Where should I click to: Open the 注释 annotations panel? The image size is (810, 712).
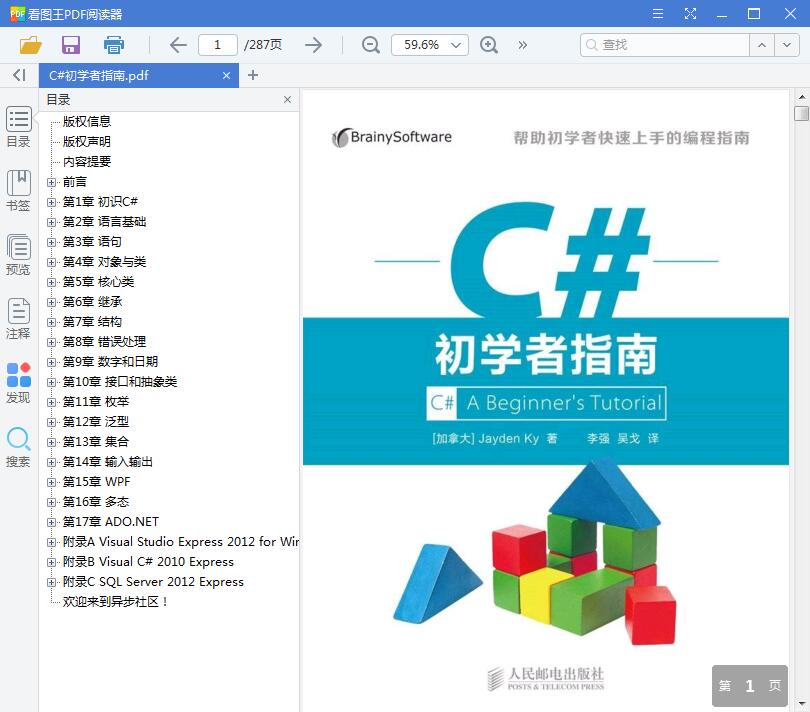(19, 319)
